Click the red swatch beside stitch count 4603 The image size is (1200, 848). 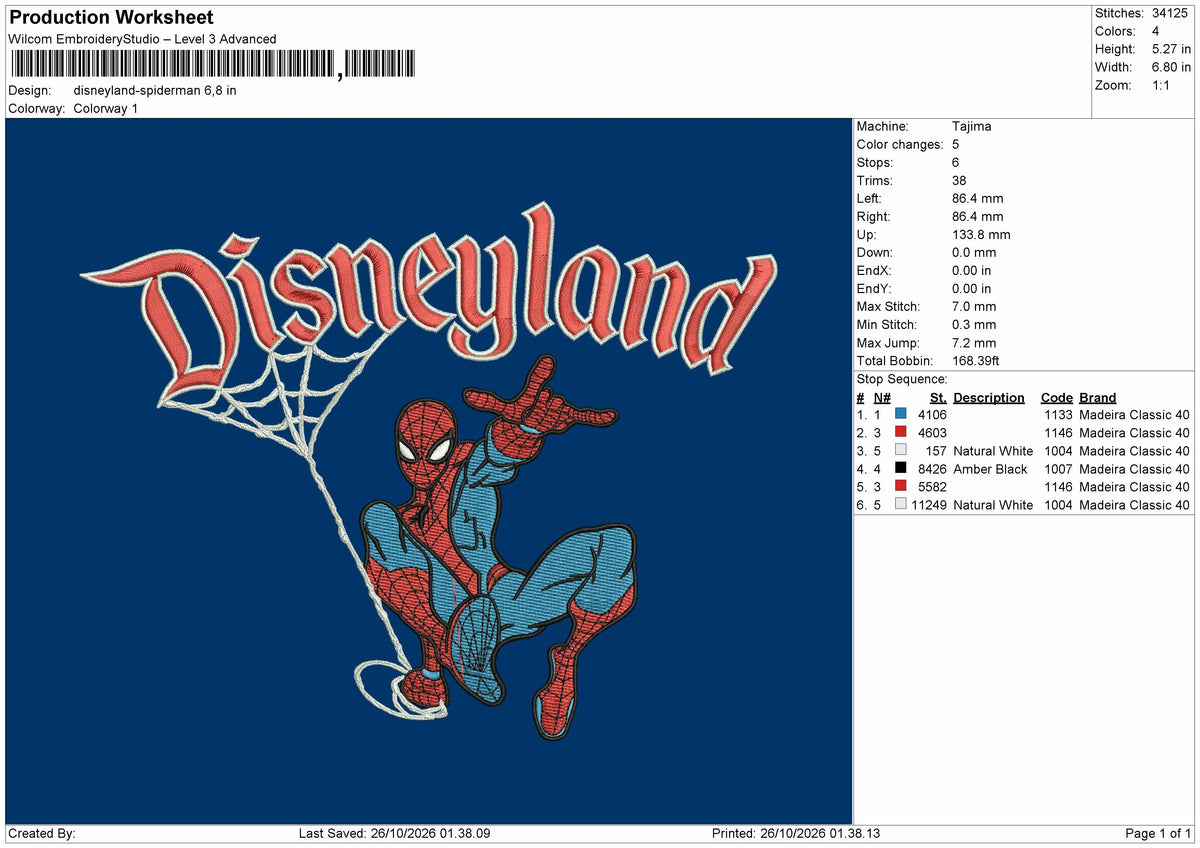[x=901, y=432]
